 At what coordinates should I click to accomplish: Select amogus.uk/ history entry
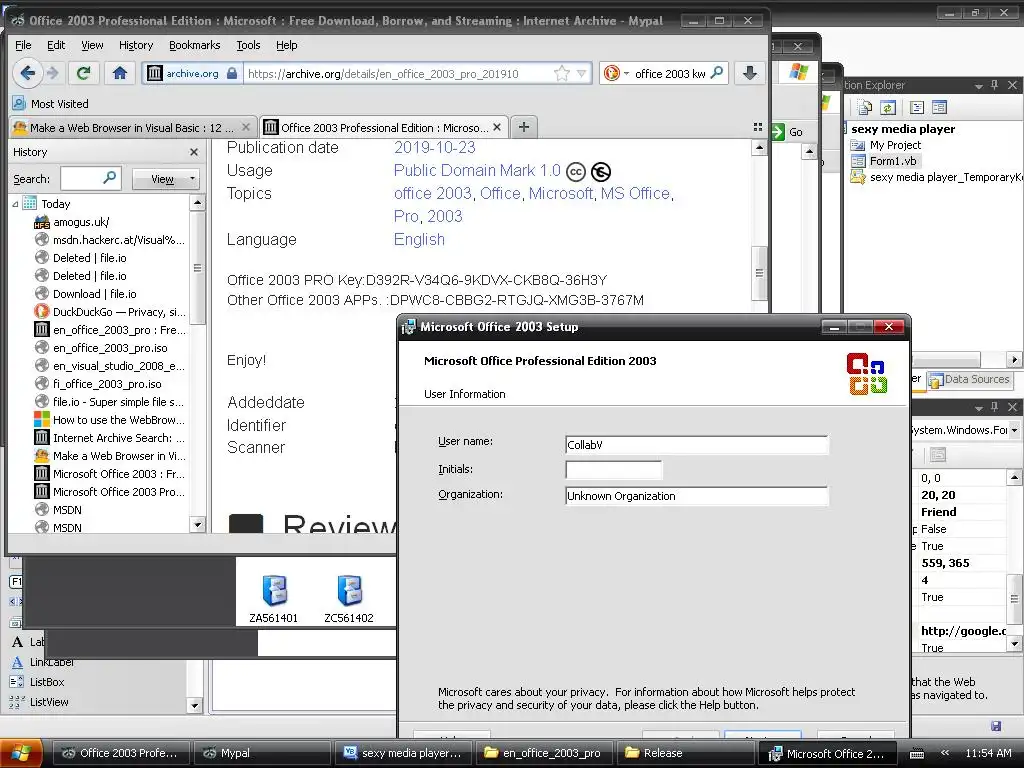tap(81, 222)
